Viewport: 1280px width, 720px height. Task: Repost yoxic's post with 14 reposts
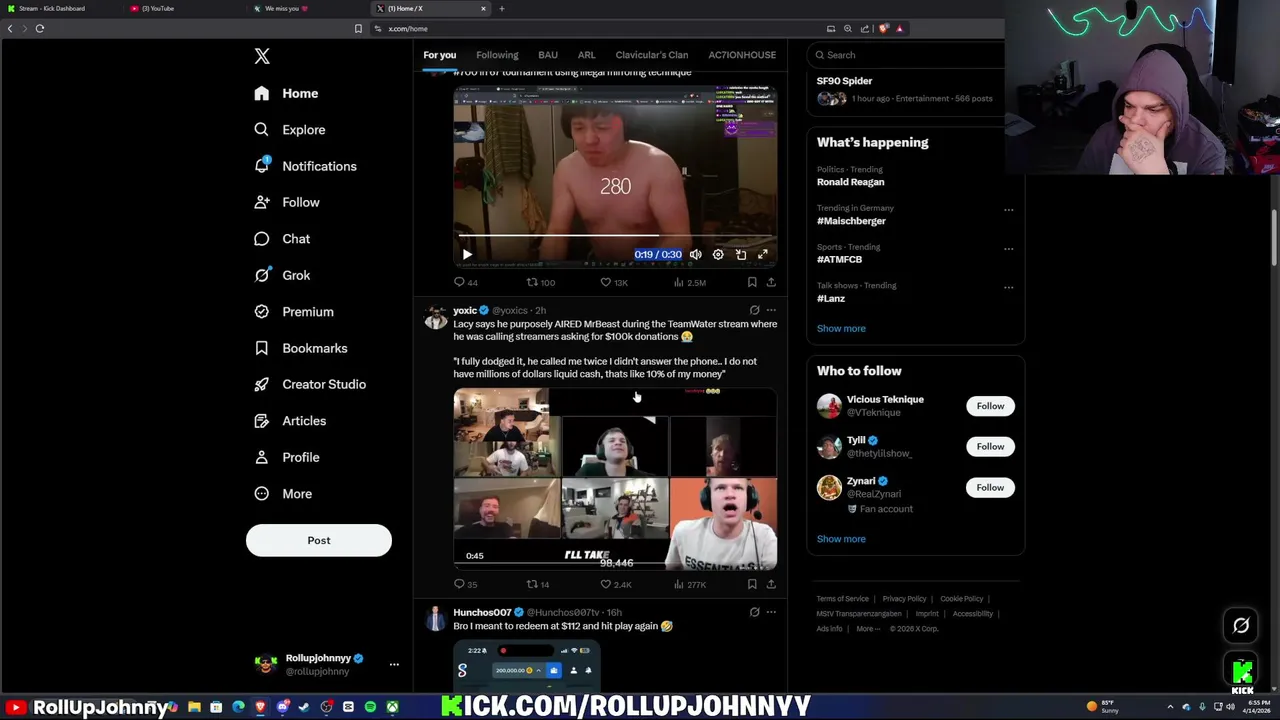coord(538,584)
